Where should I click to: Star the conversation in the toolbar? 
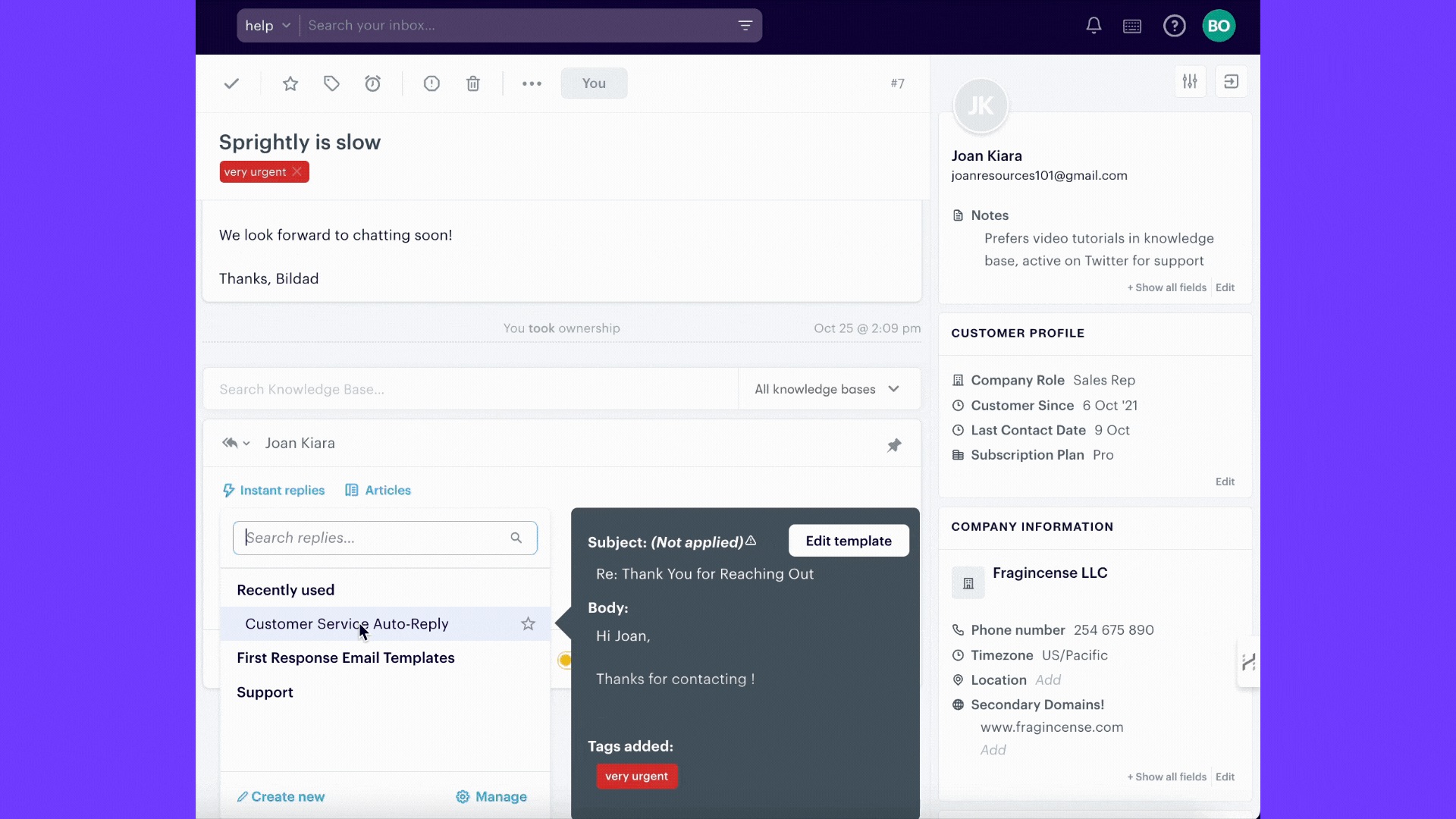[x=290, y=83]
